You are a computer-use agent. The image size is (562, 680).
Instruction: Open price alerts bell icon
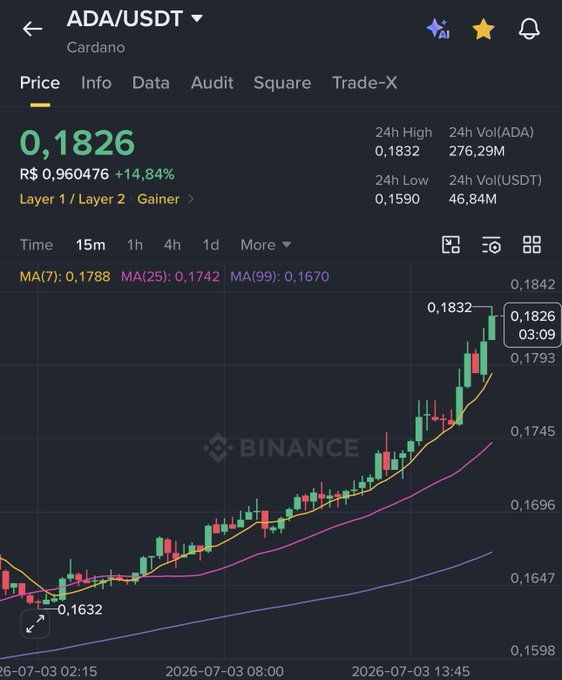529,29
